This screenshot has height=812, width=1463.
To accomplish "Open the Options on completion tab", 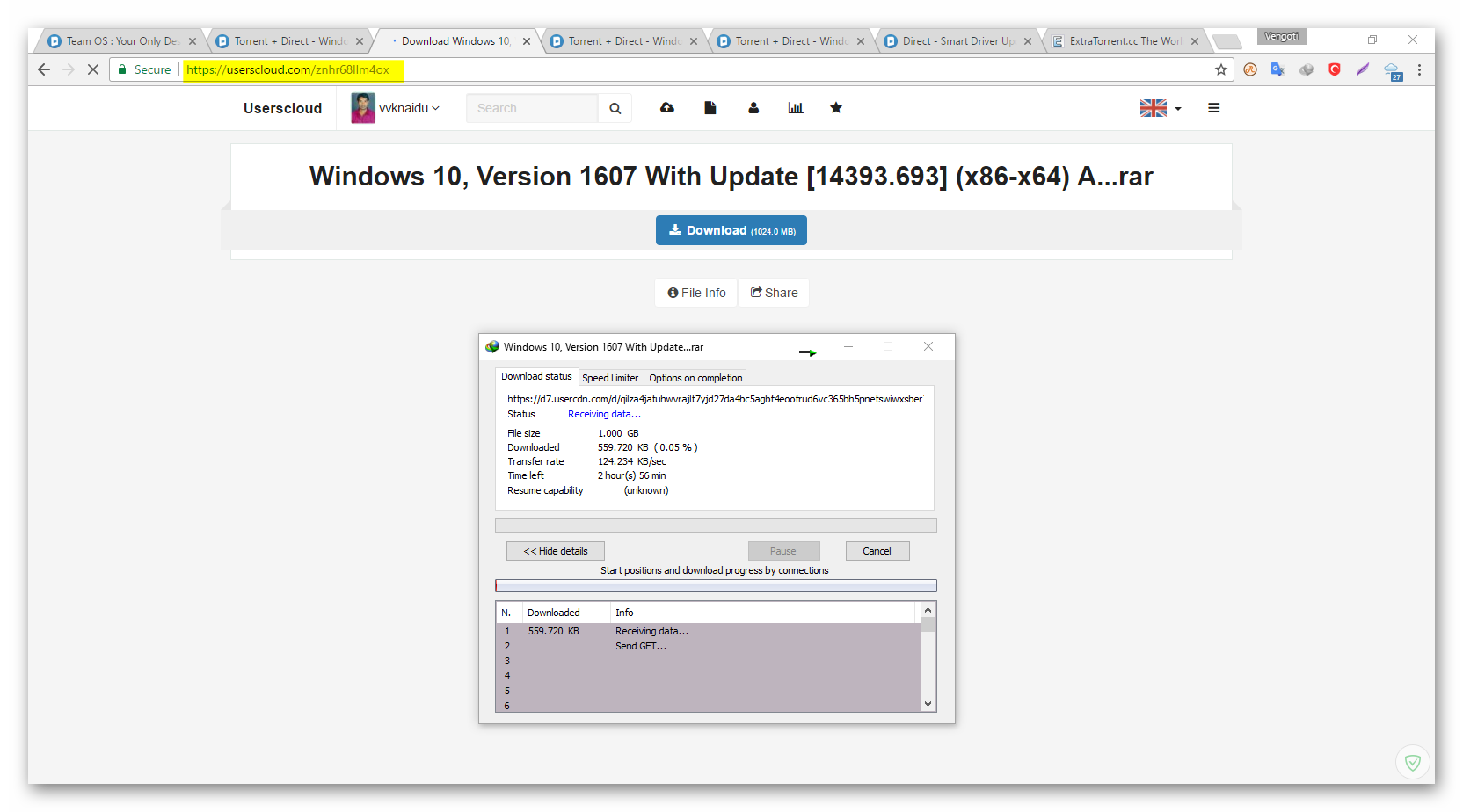I will tap(695, 378).
